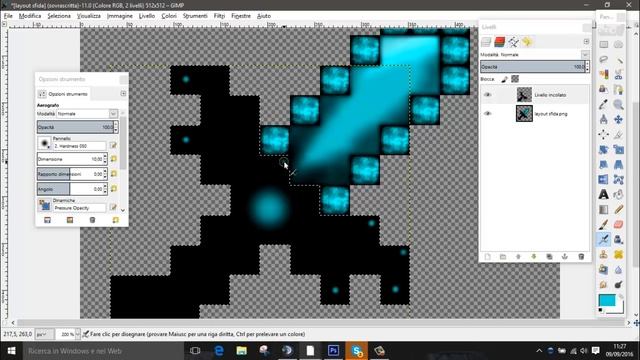Click the Pennello brush preview thumbnail

[x=44, y=143]
